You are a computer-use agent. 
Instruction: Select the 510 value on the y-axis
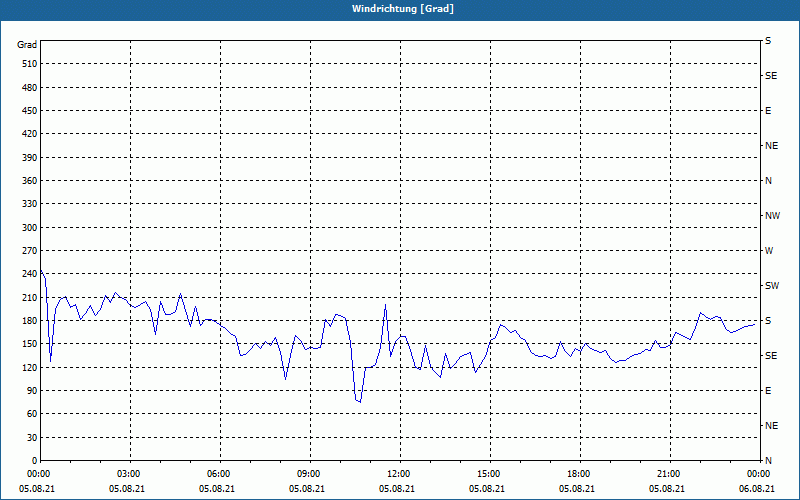[x=30, y=64]
